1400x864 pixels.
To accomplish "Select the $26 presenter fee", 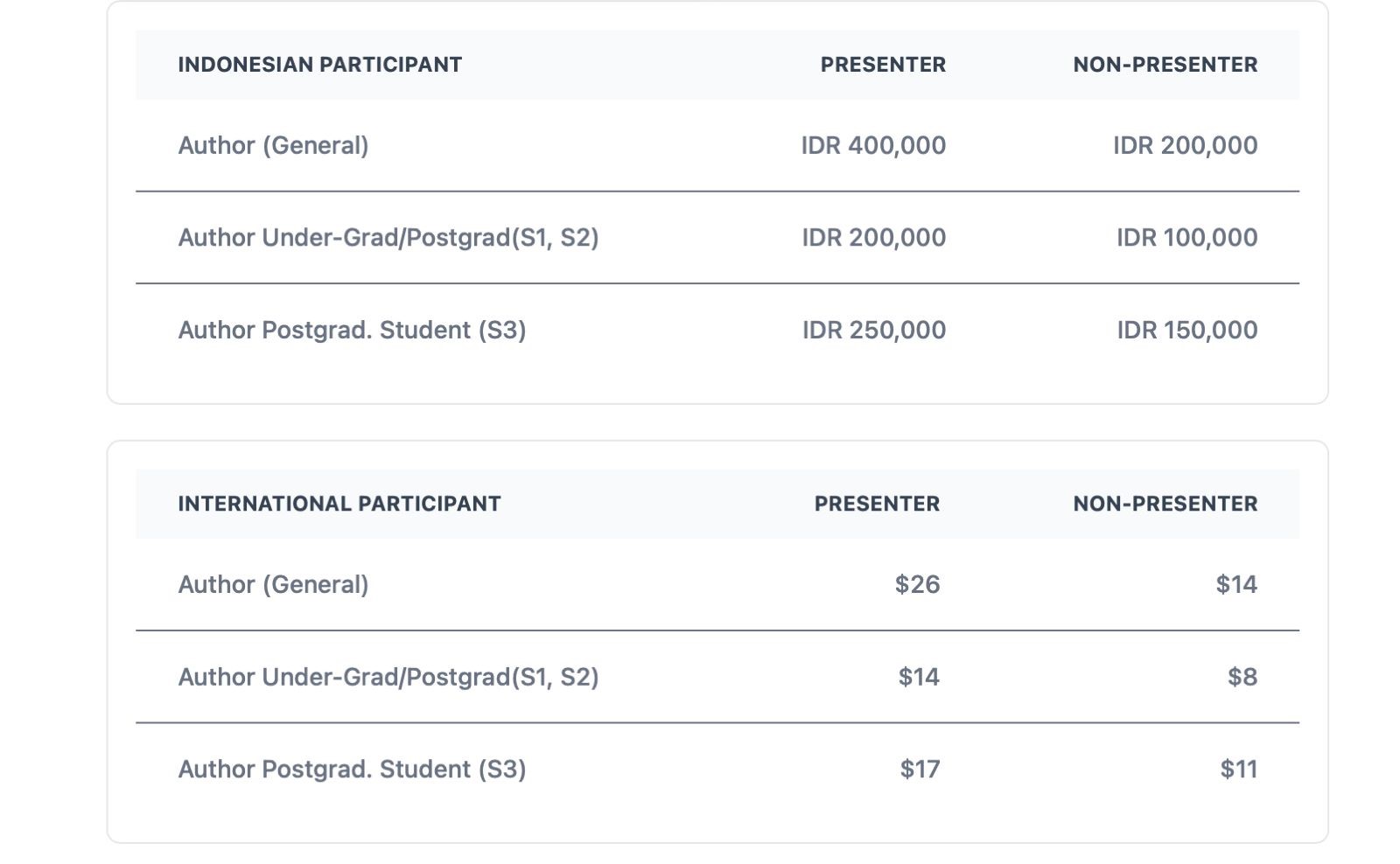I will point(917,584).
